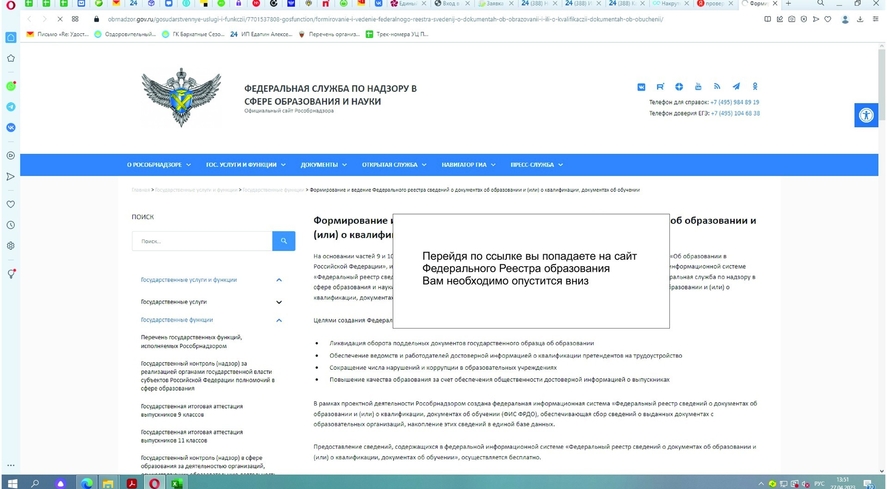
Task: Open sidebar settings gear icon
Action: click(11, 246)
